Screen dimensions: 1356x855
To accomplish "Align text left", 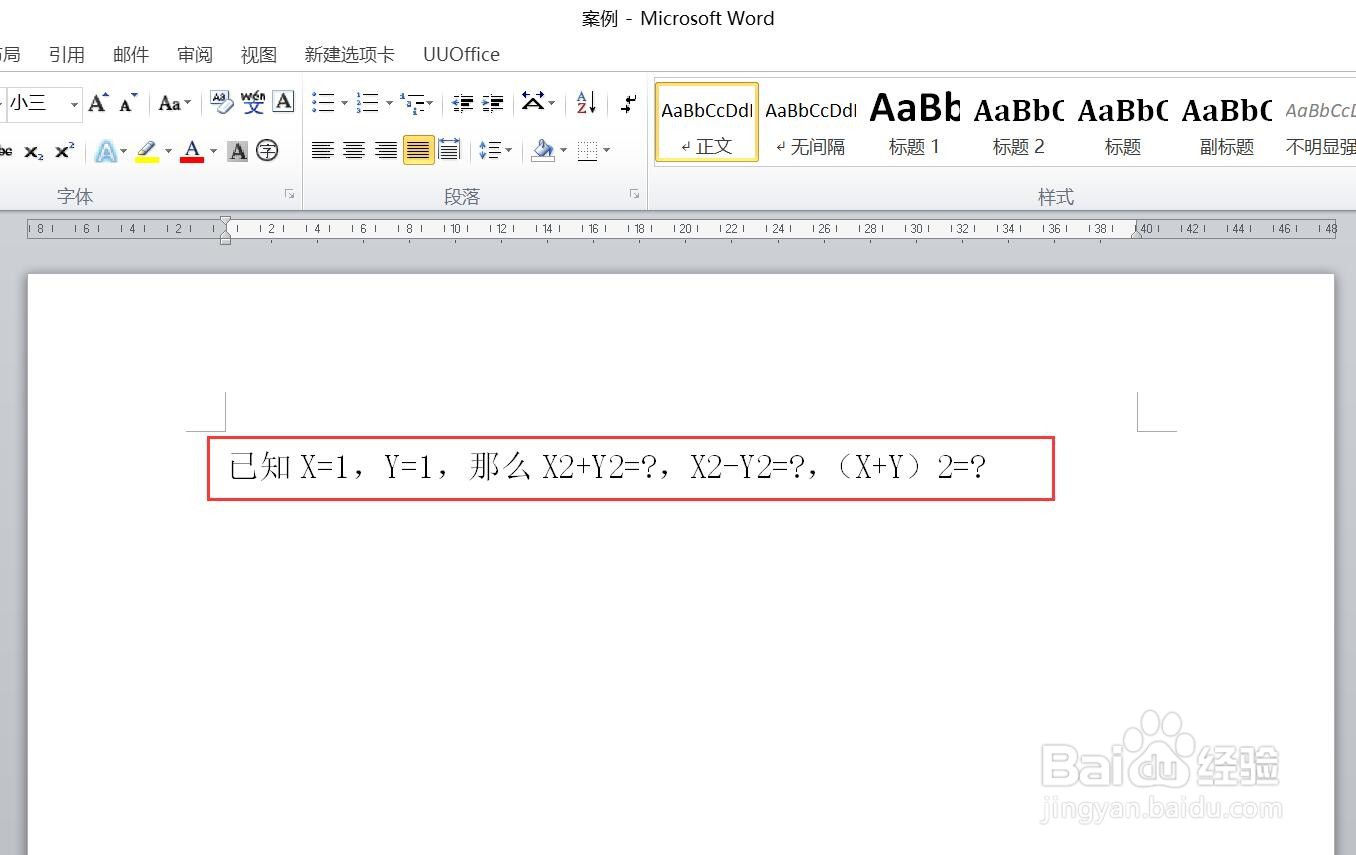I will (322, 151).
